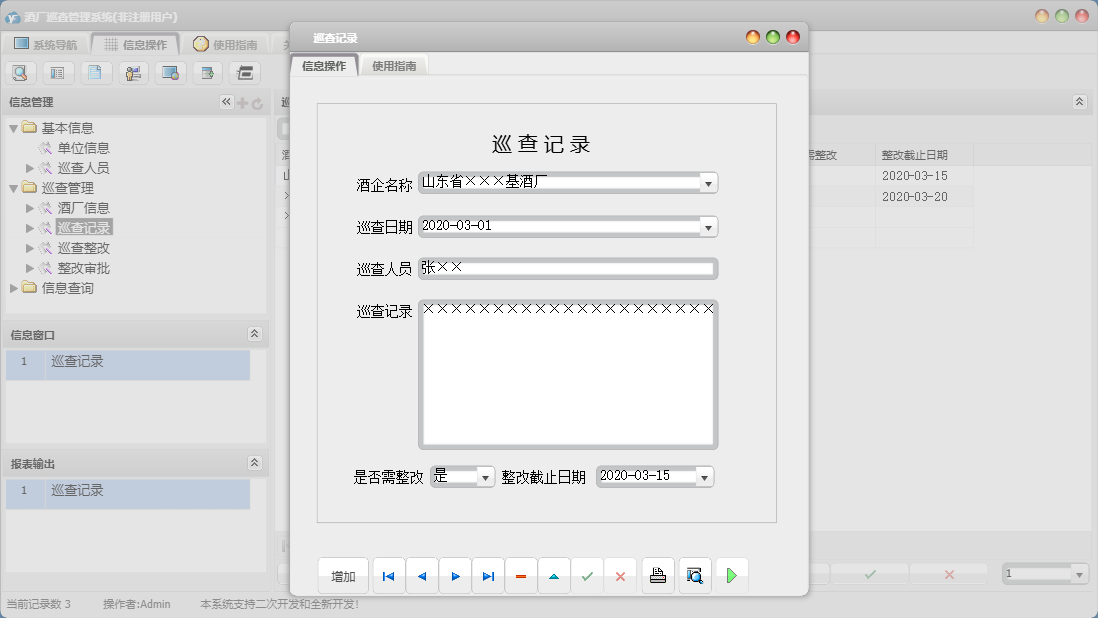Click the green play arrow icon
This screenshot has height=618, width=1098.
click(731, 576)
